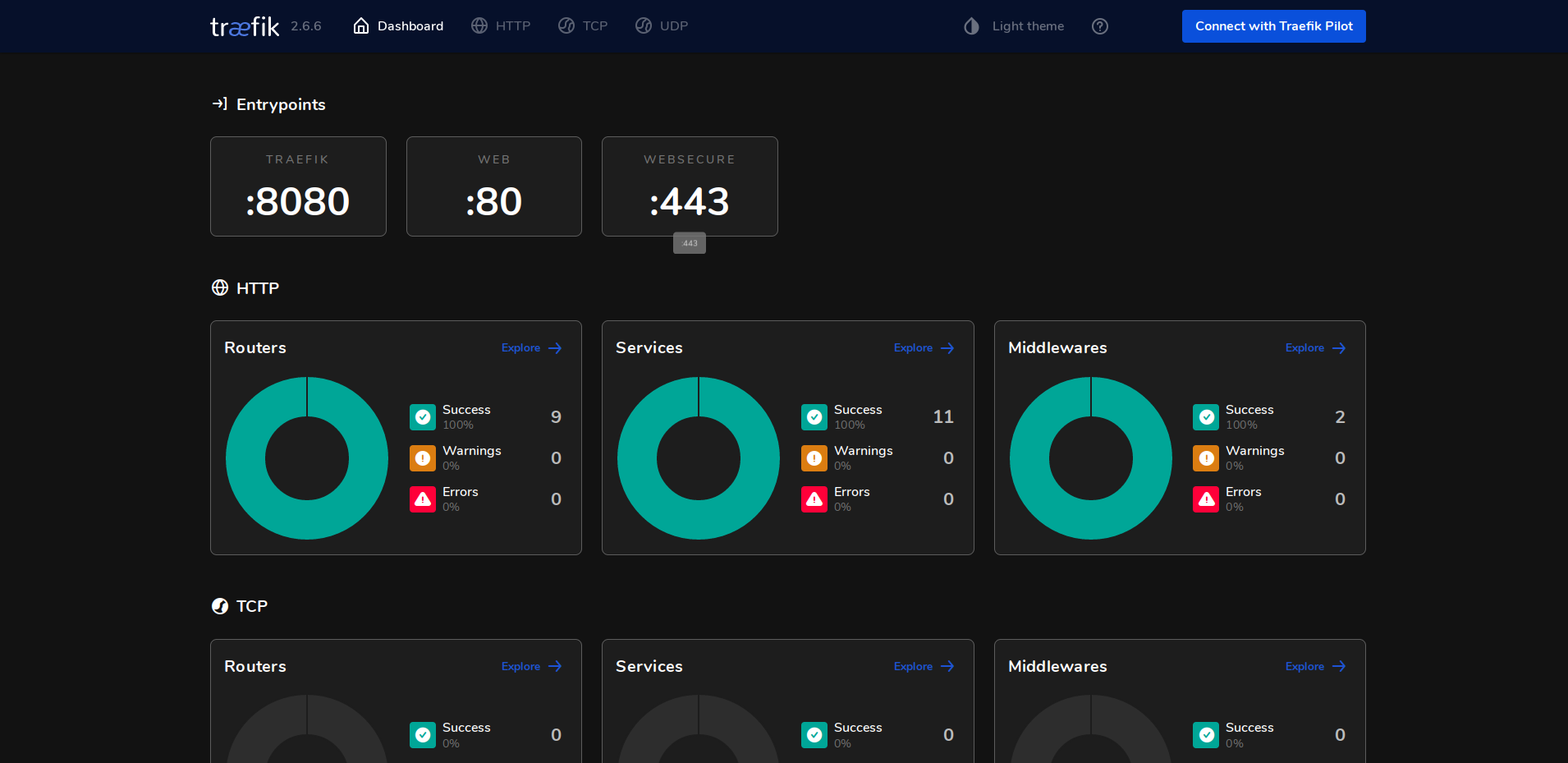Click the Entrypoints arrow icon
Image resolution: width=1568 pixels, height=763 pixels.
(x=219, y=103)
